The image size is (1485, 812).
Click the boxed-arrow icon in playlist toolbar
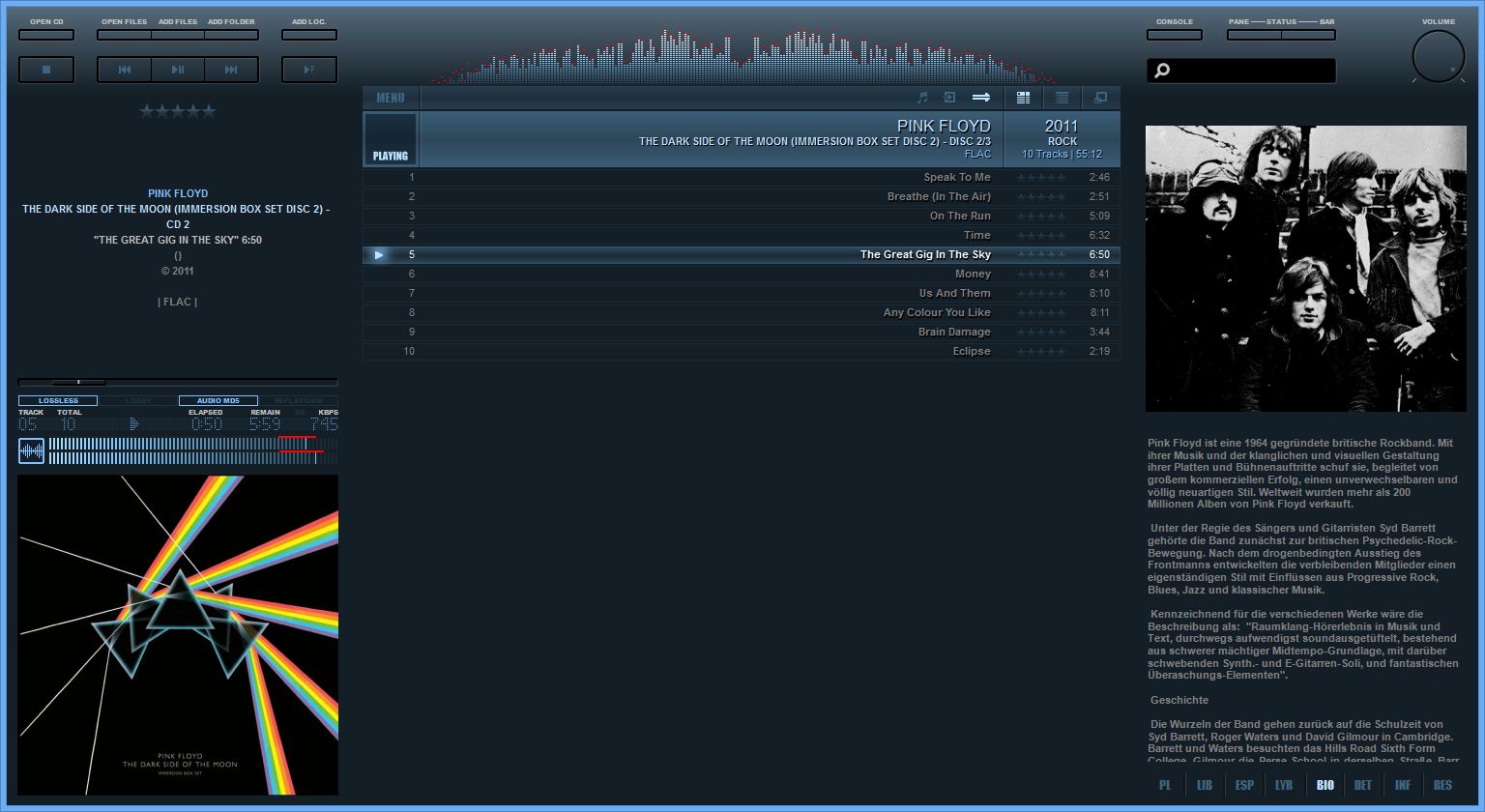[x=949, y=98]
